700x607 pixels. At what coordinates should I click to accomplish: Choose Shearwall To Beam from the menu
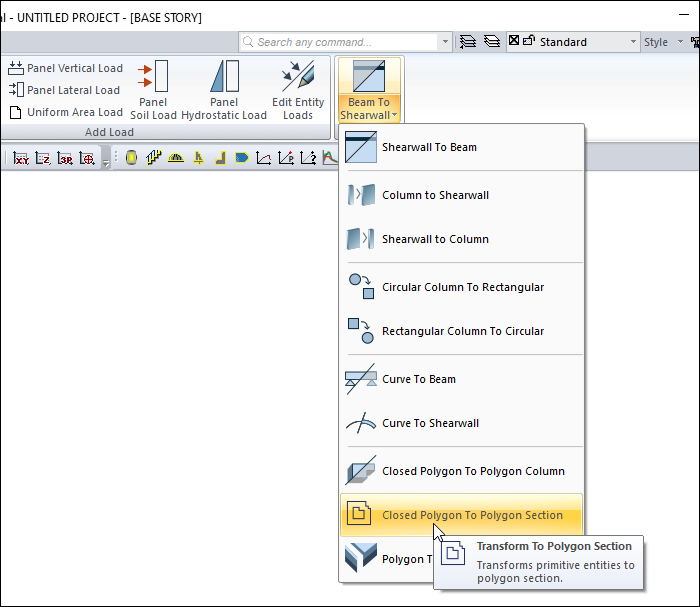click(461, 147)
